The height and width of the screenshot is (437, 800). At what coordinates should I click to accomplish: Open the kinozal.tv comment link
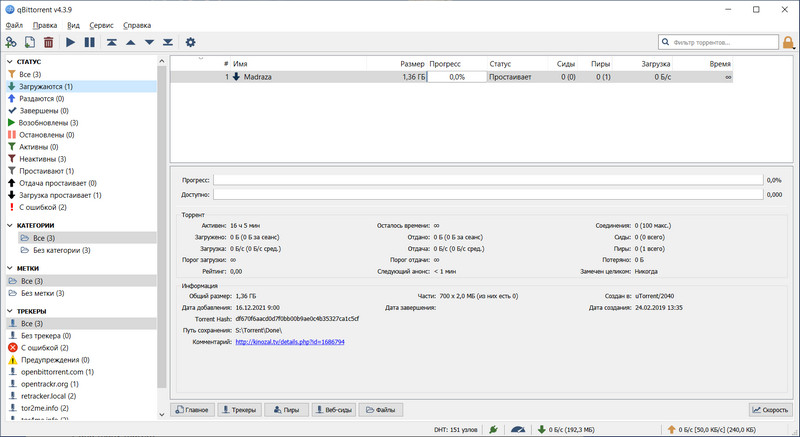pos(290,342)
